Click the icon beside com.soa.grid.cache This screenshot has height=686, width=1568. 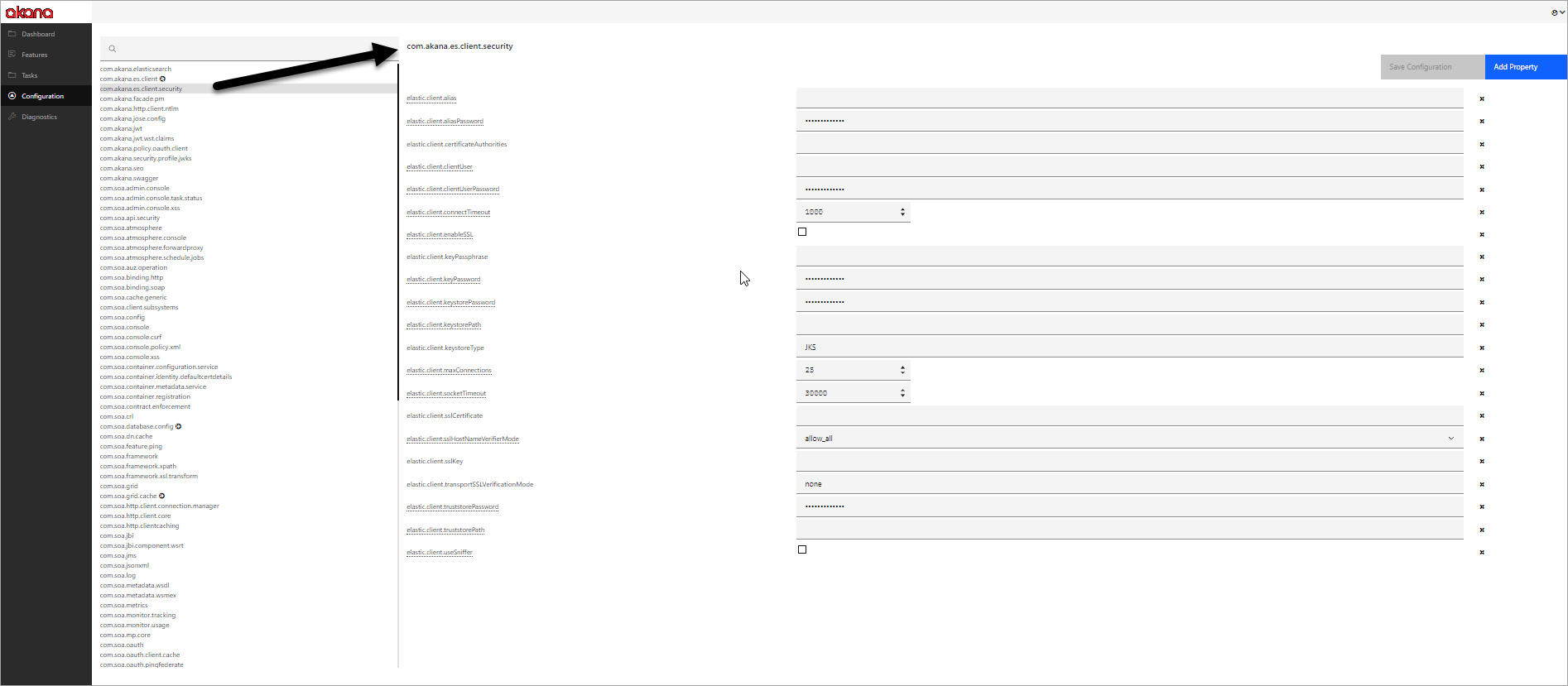(161, 496)
